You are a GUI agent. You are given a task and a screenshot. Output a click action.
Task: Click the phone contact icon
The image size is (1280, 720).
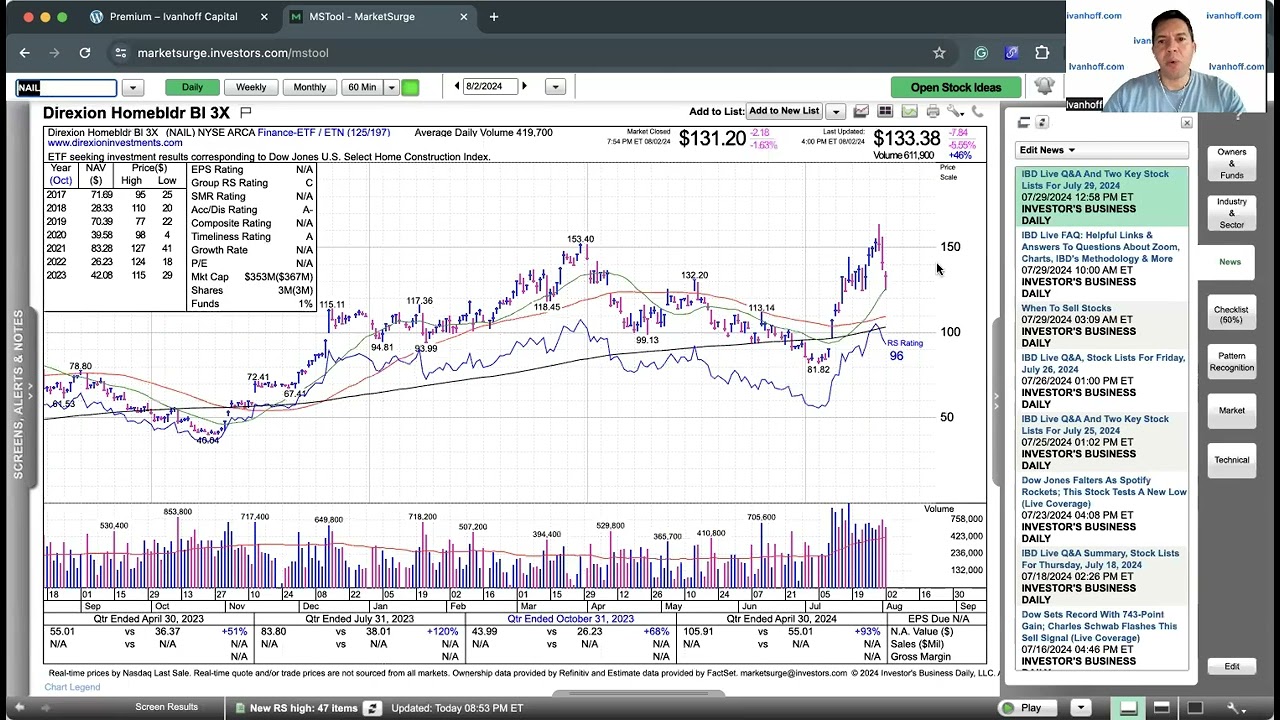tap(977, 111)
